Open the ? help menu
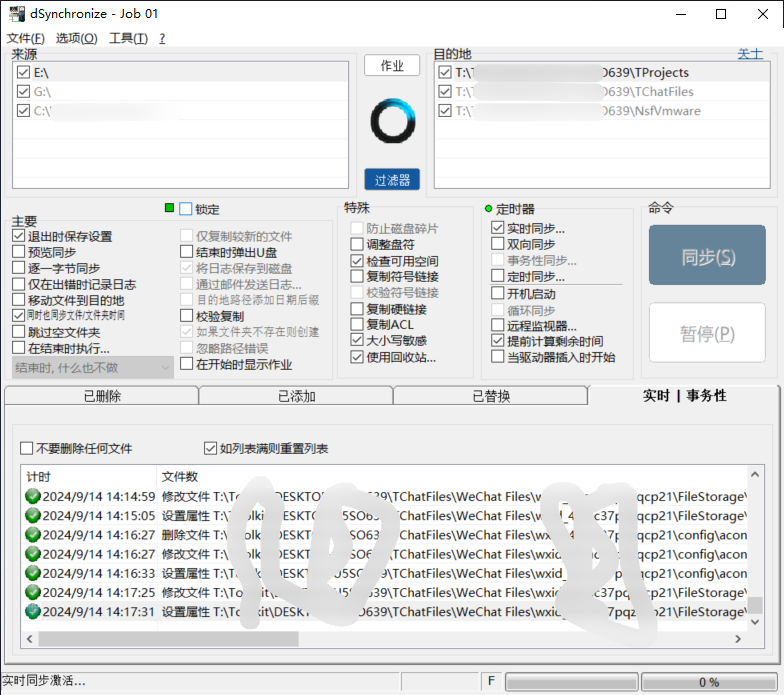The height and width of the screenshot is (695, 784). (162, 38)
